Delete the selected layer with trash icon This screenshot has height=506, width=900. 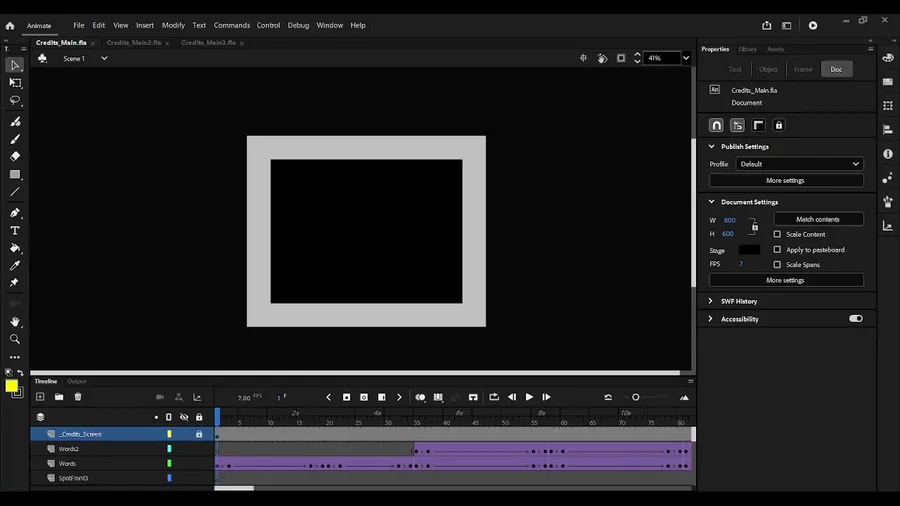tap(78, 397)
